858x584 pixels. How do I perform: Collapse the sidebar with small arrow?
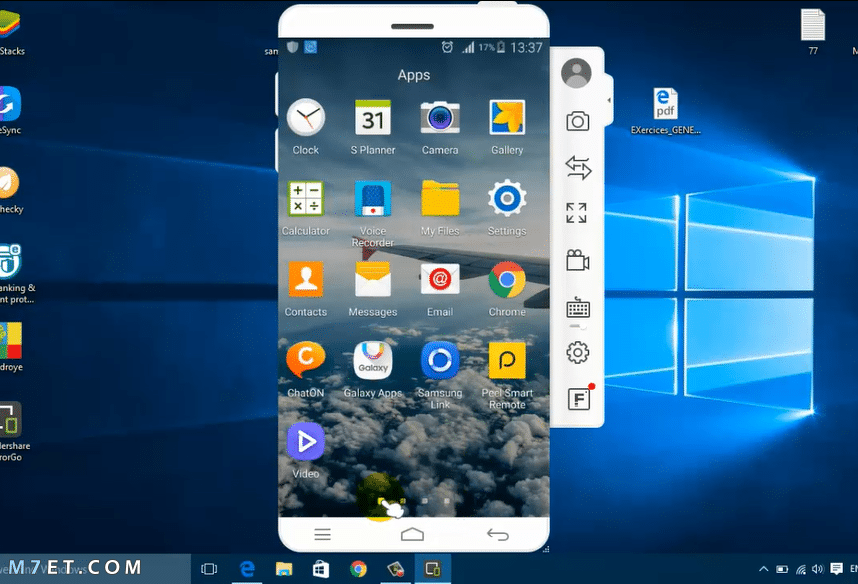(x=609, y=100)
